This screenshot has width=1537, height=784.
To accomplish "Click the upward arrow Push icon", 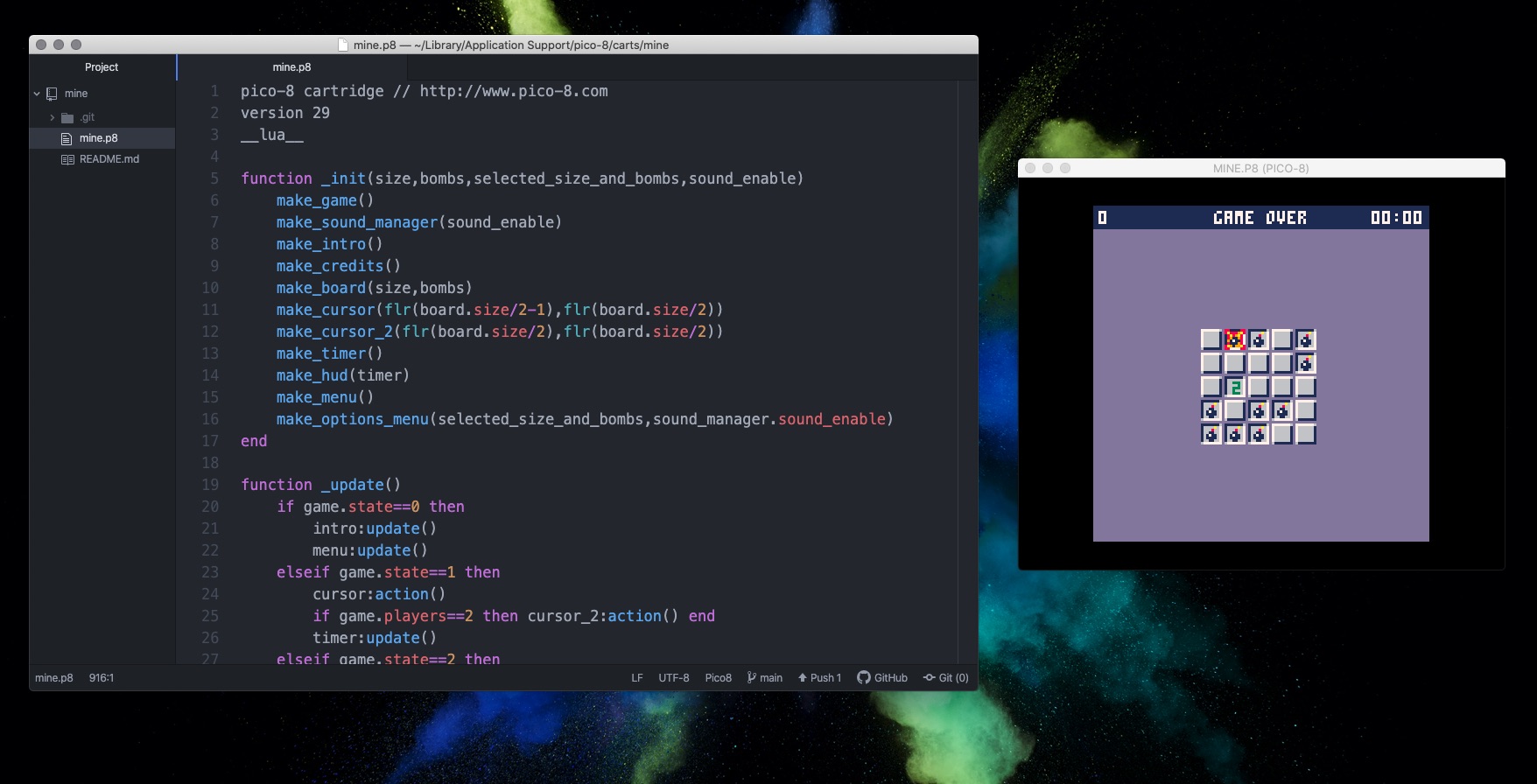I will tap(802, 677).
